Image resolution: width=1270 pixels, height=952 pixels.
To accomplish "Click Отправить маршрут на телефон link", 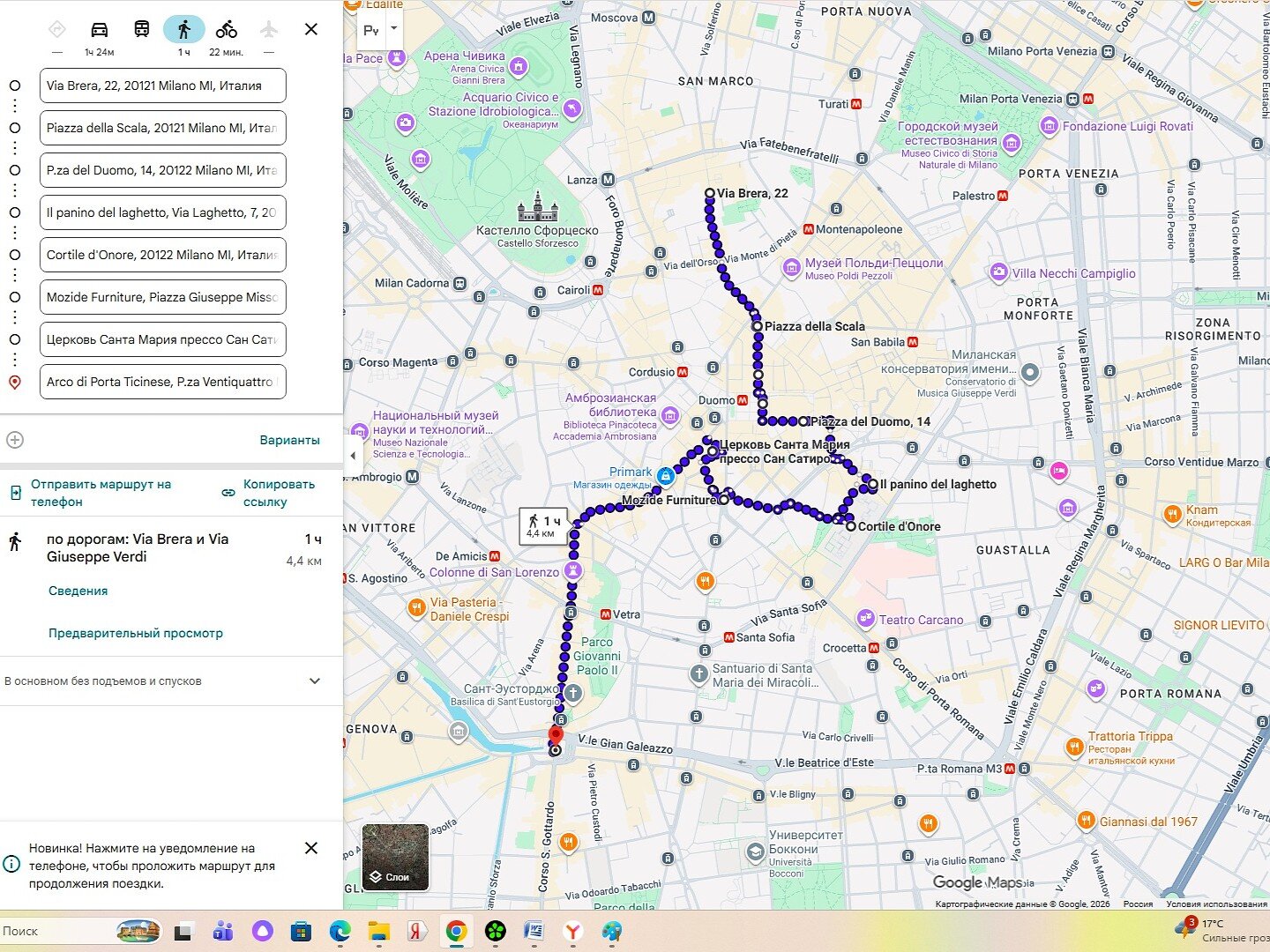I will click(x=101, y=493).
